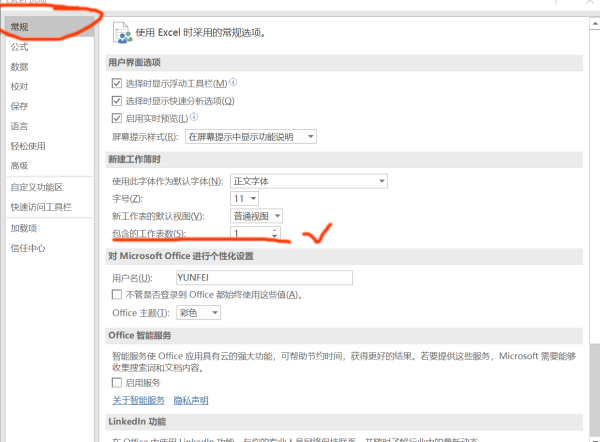Open the 公式 options category
This screenshot has width=600, height=442.
[x=19, y=47]
